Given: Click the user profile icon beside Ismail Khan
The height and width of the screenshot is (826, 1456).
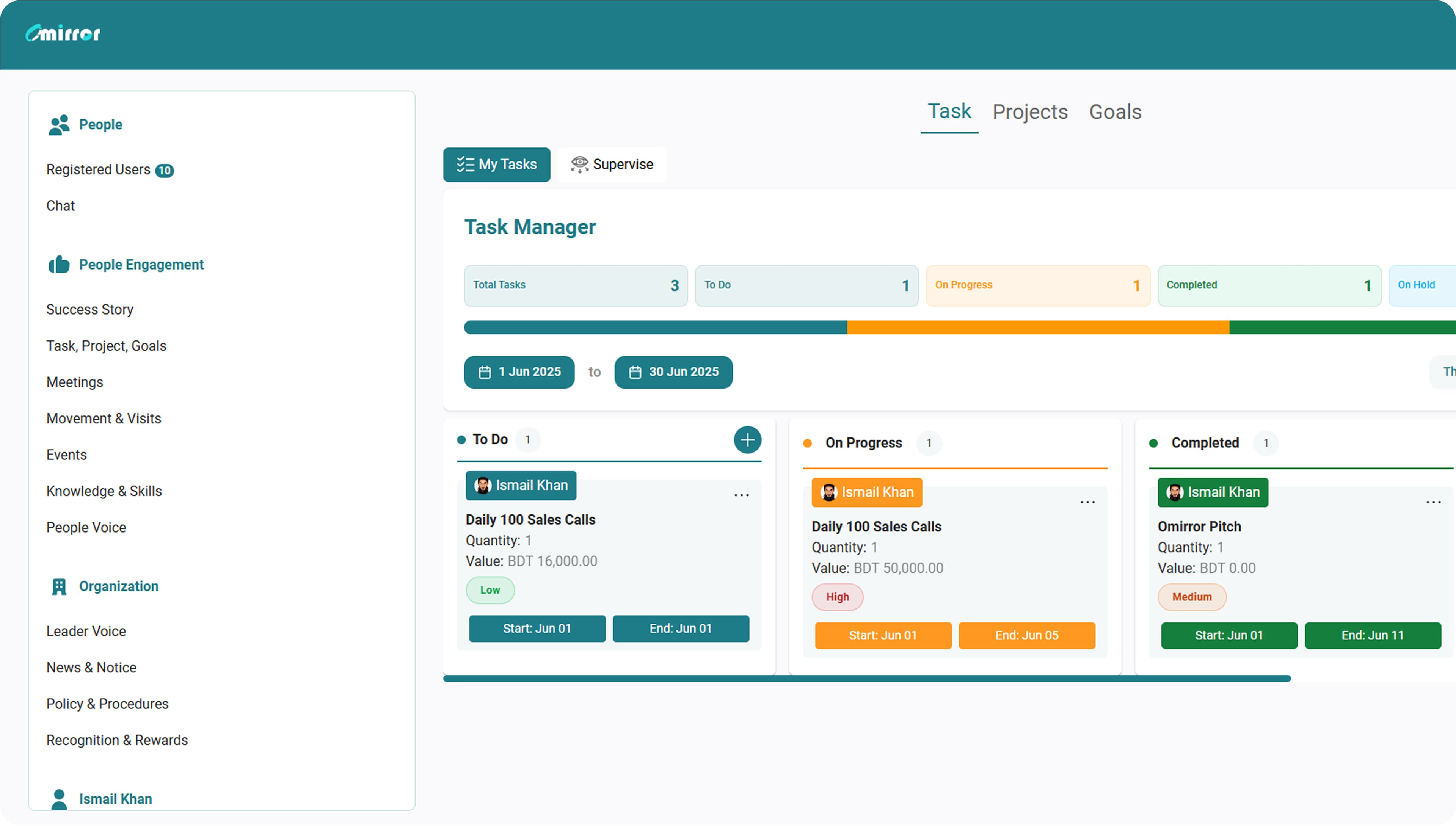Looking at the screenshot, I should click(58, 799).
